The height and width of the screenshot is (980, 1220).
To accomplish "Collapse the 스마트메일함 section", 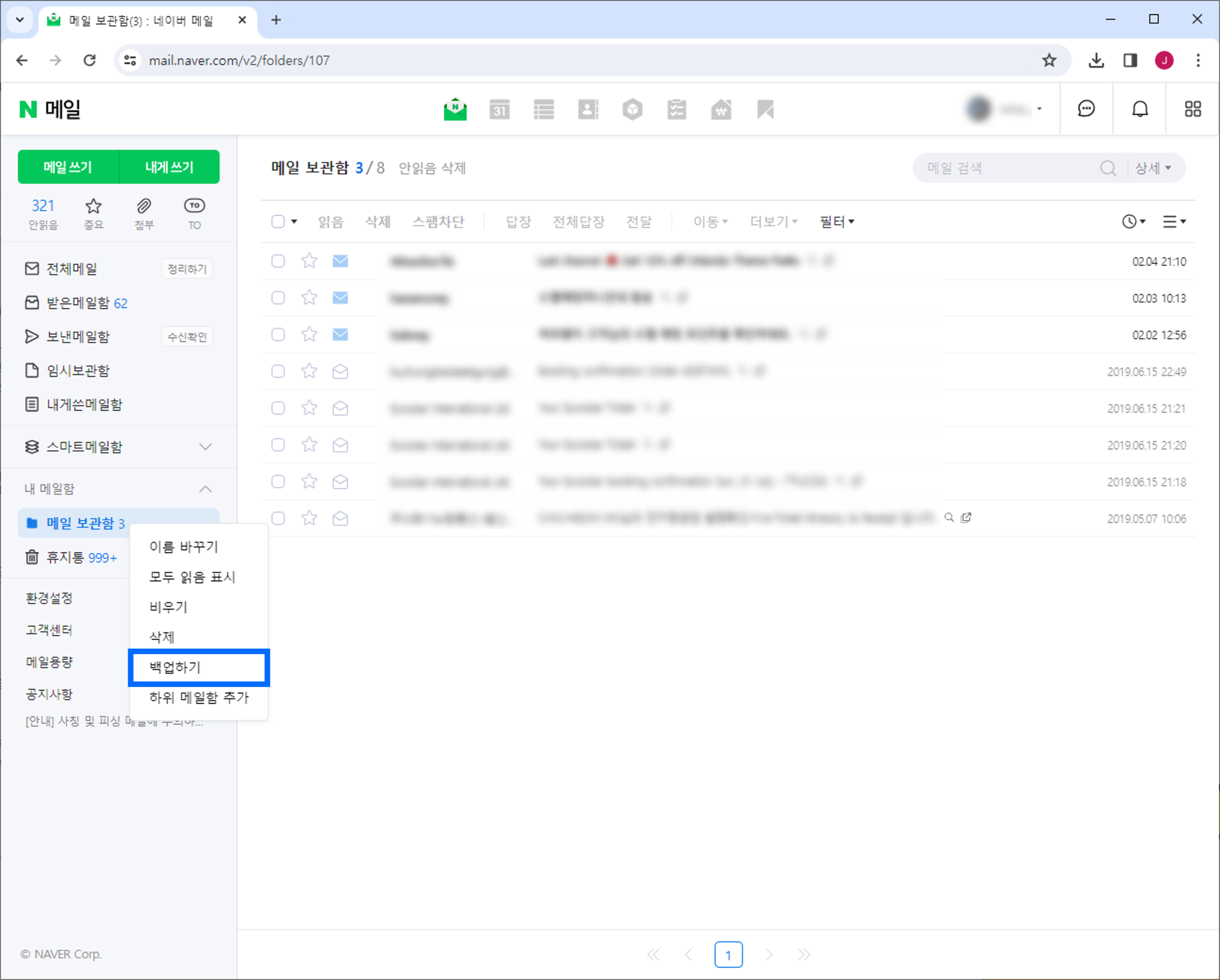I will tap(205, 447).
